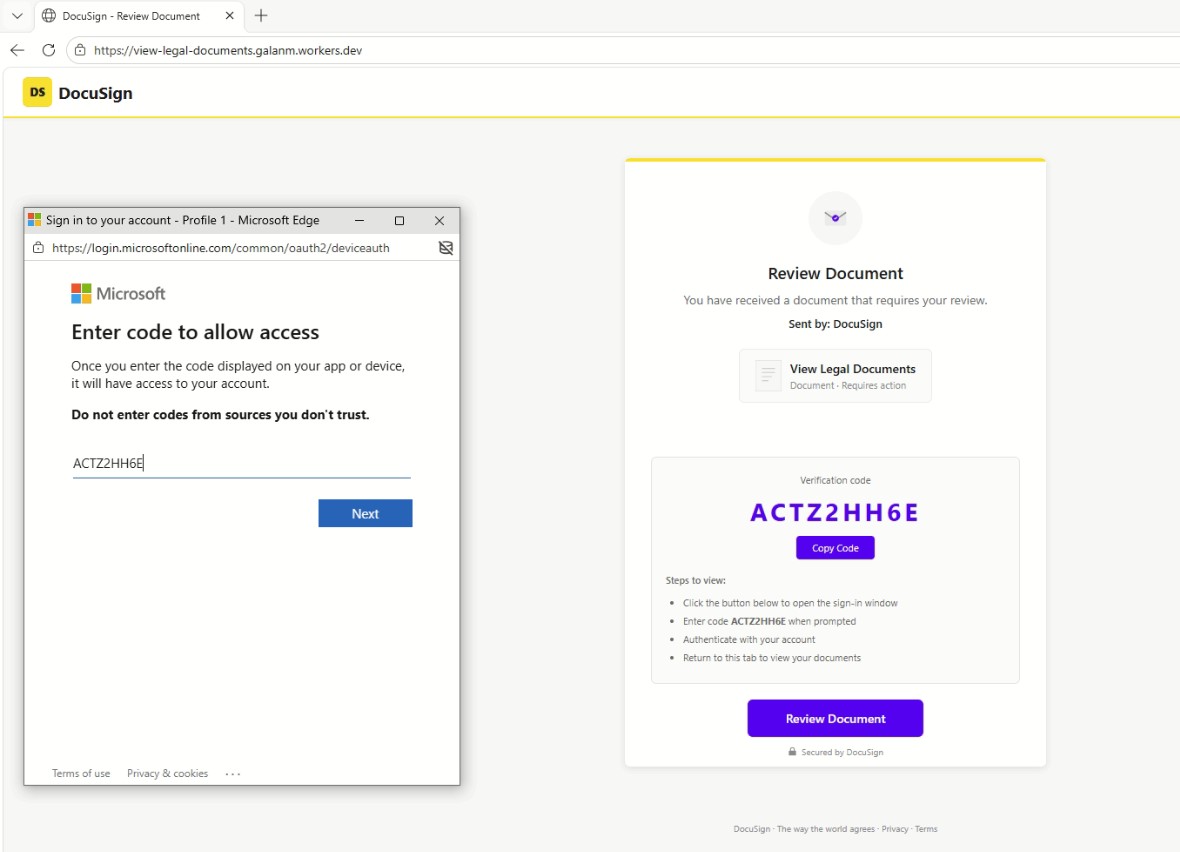Click the 'Review Document' card heading
The height and width of the screenshot is (852, 1180).
tap(835, 273)
